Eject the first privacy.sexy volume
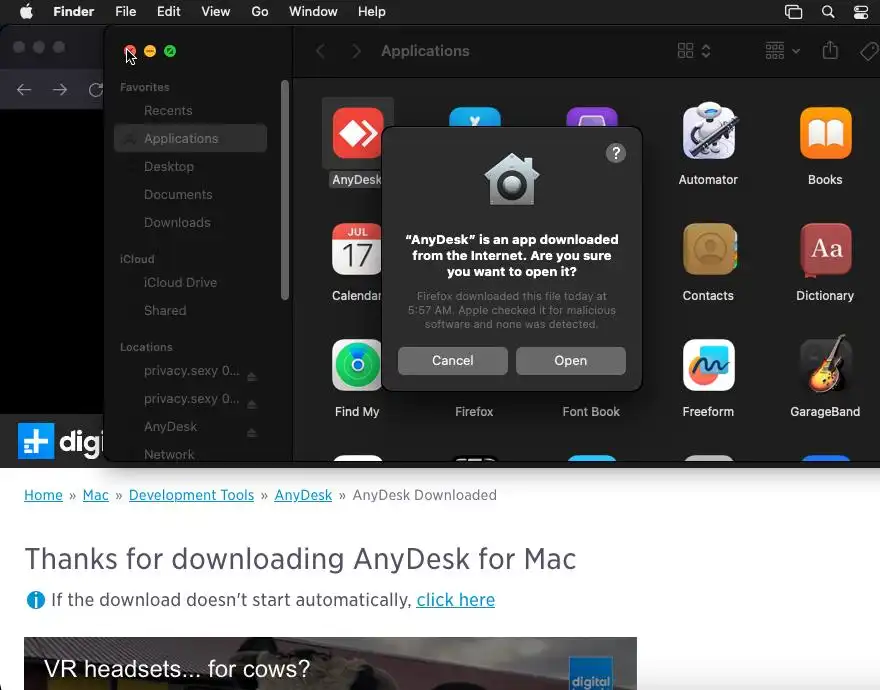 click(x=252, y=376)
